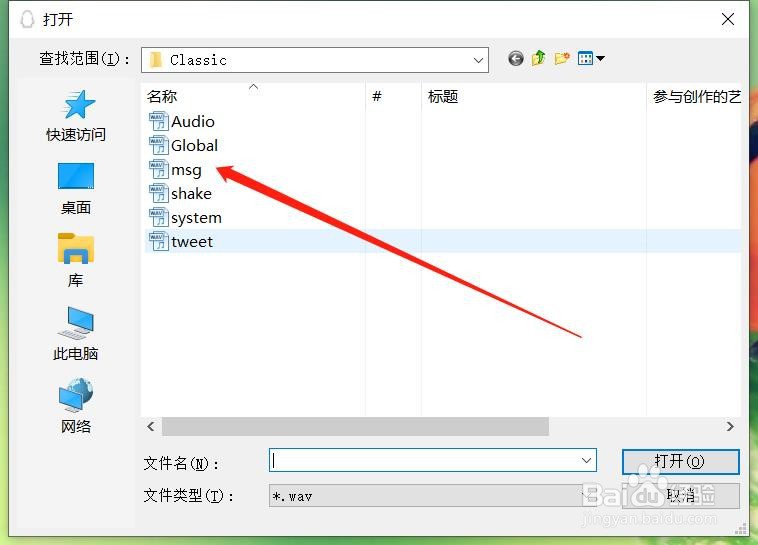Click the horizontal scrollbar thumb
The image size is (758, 545).
[x=355, y=427]
